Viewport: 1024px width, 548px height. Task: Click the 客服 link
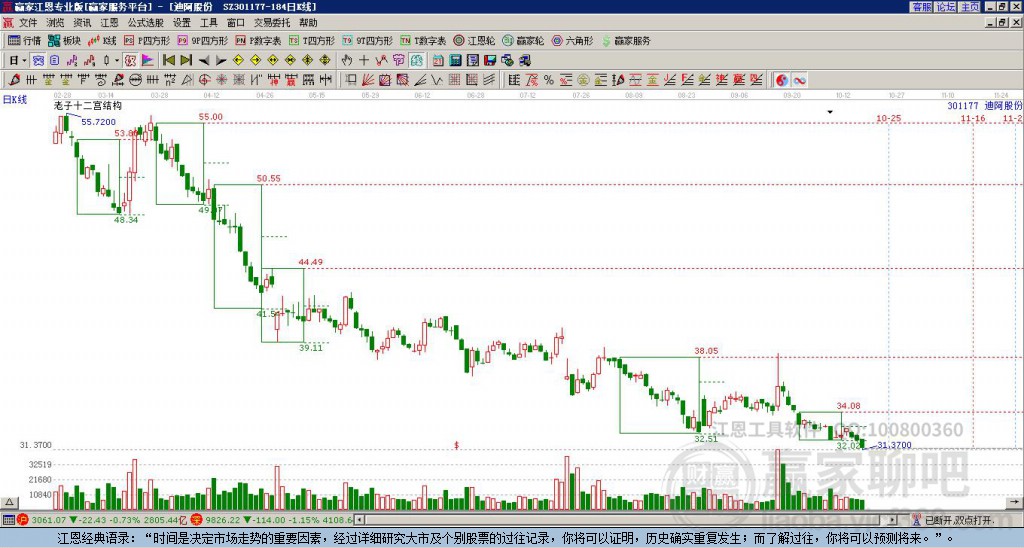921,7
